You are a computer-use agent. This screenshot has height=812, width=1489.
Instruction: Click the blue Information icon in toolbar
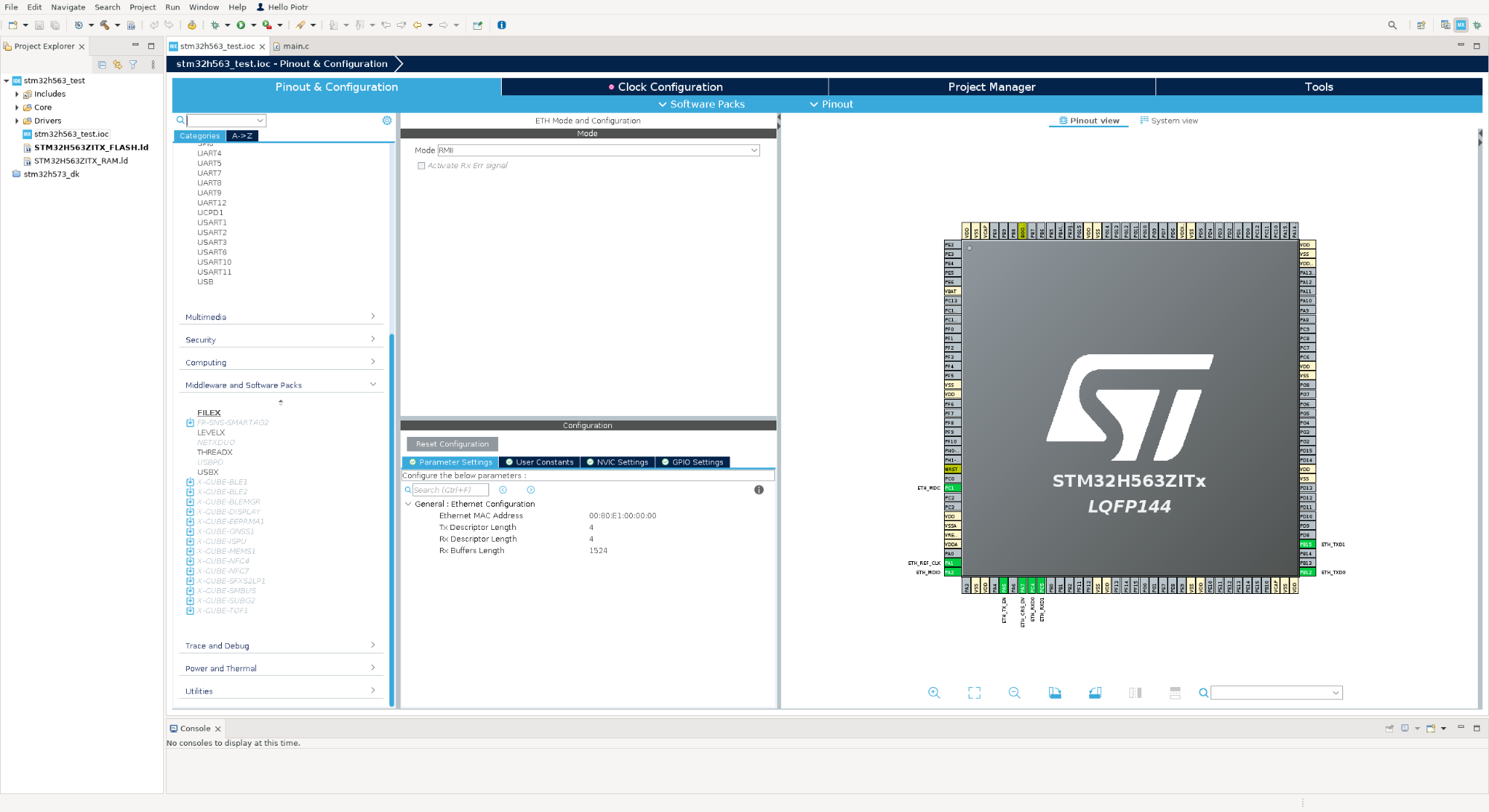point(502,25)
